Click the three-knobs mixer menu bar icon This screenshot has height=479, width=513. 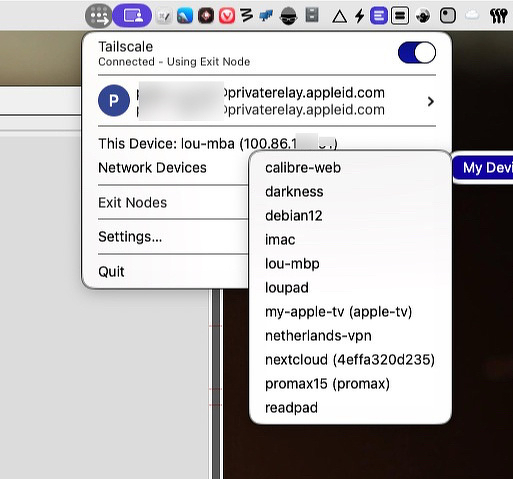tap(499, 16)
